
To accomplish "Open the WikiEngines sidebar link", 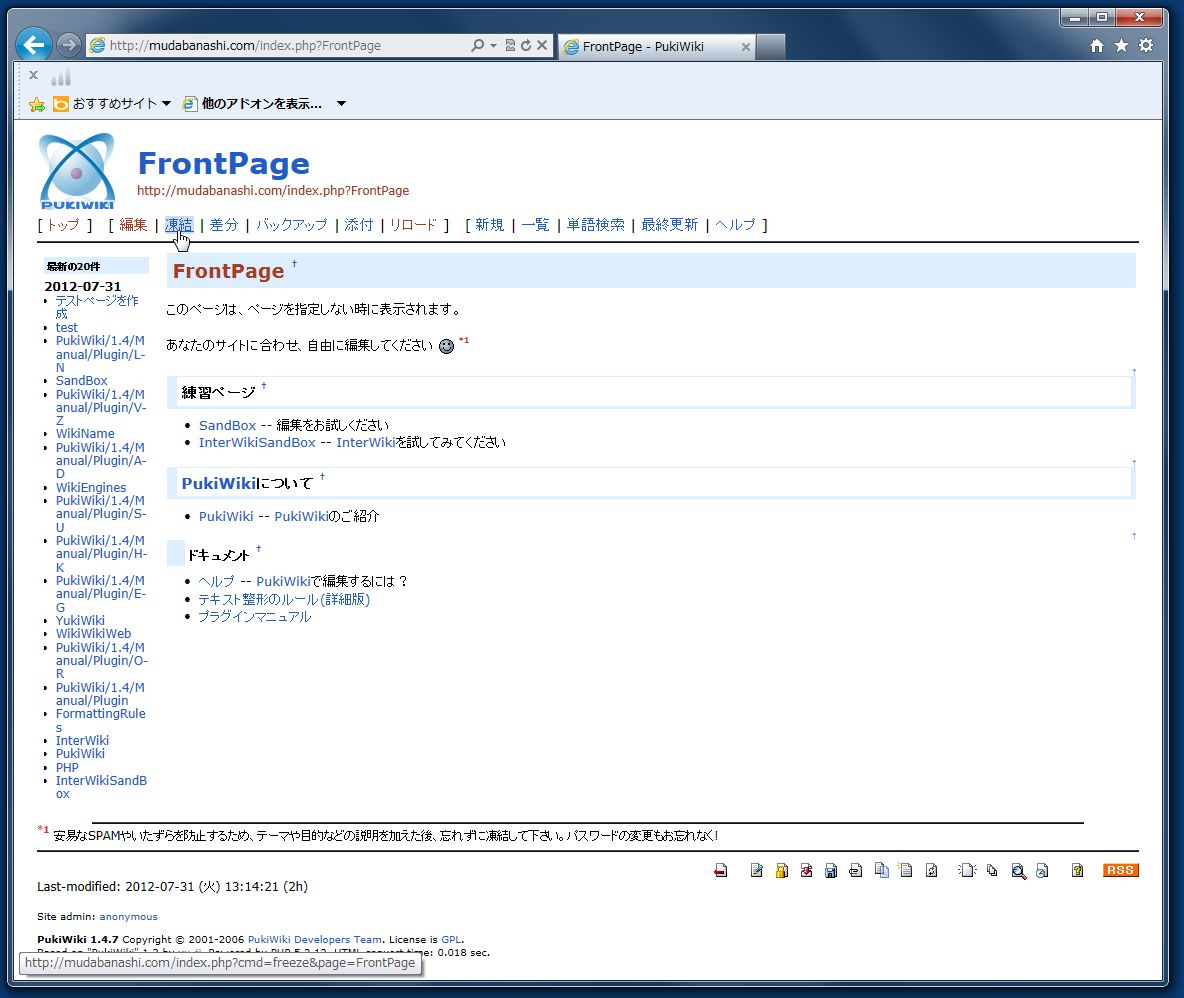I will (x=91, y=488).
